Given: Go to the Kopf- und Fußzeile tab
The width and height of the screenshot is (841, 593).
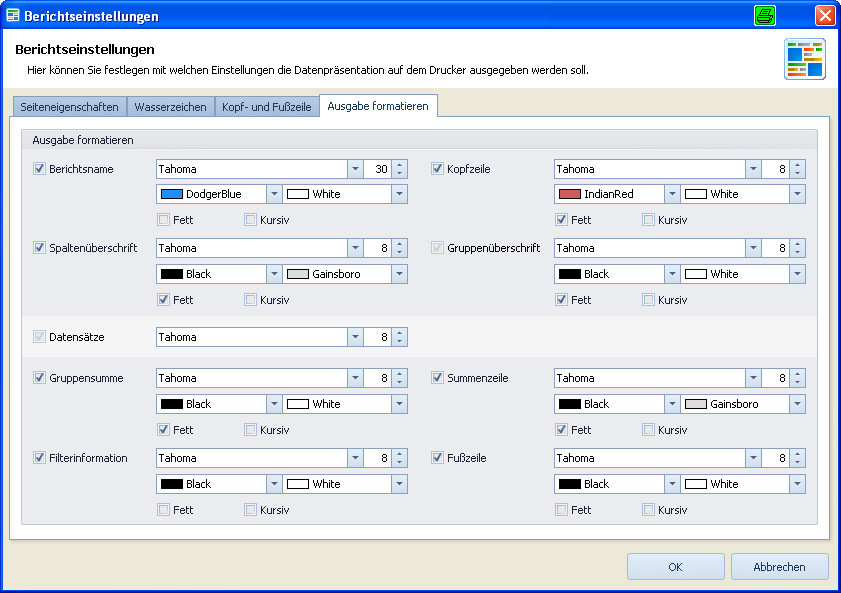Looking at the screenshot, I should [x=267, y=107].
